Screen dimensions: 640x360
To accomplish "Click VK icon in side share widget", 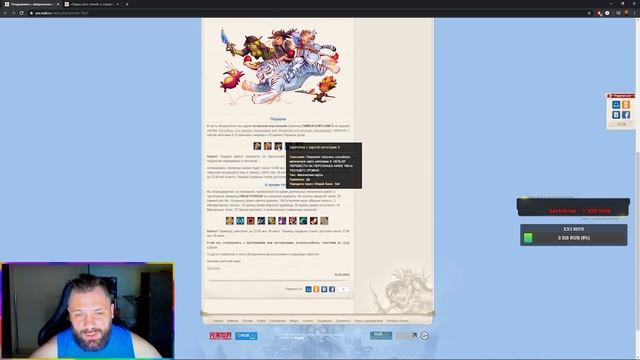I will 616,115.
